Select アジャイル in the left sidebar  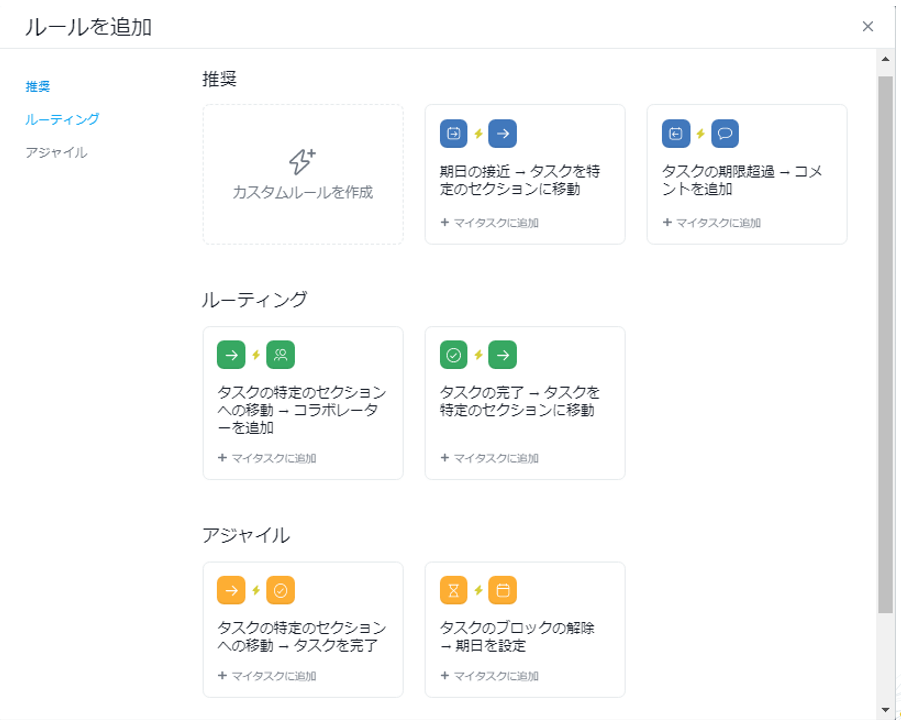(x=56, y=153)
